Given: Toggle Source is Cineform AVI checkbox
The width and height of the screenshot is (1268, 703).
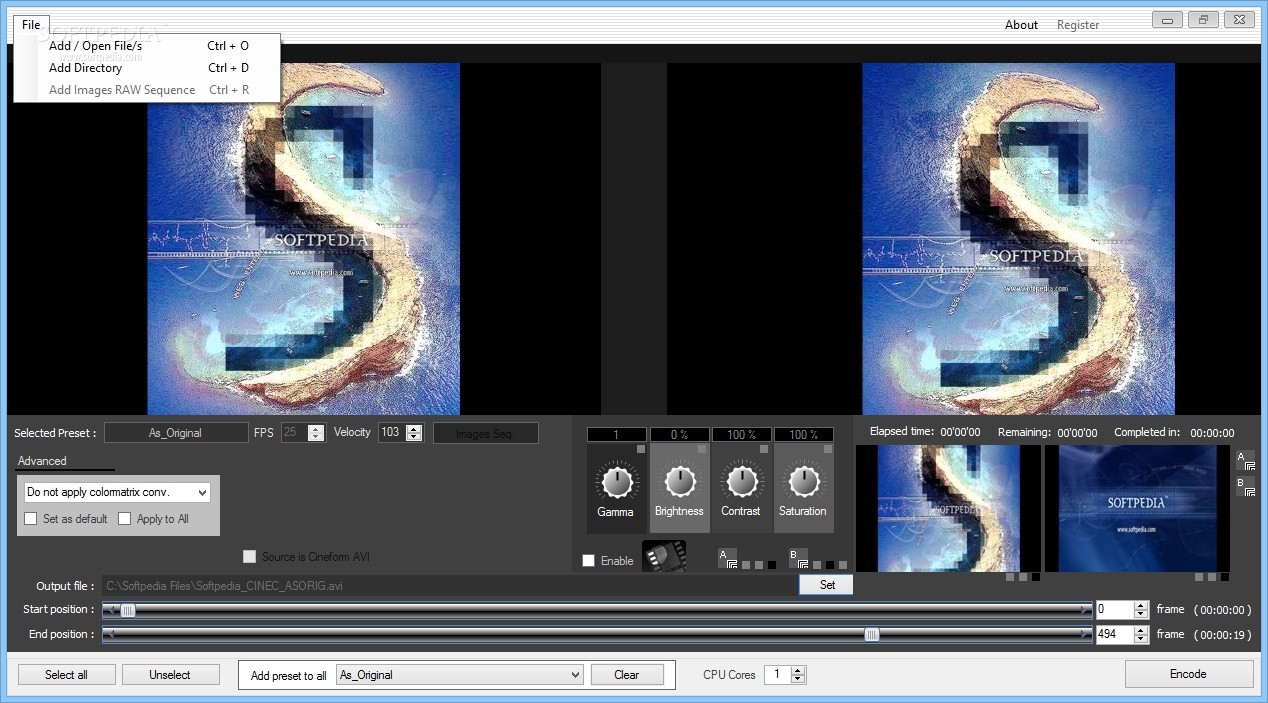Looking at the screenshot, I should coord(250,556).
